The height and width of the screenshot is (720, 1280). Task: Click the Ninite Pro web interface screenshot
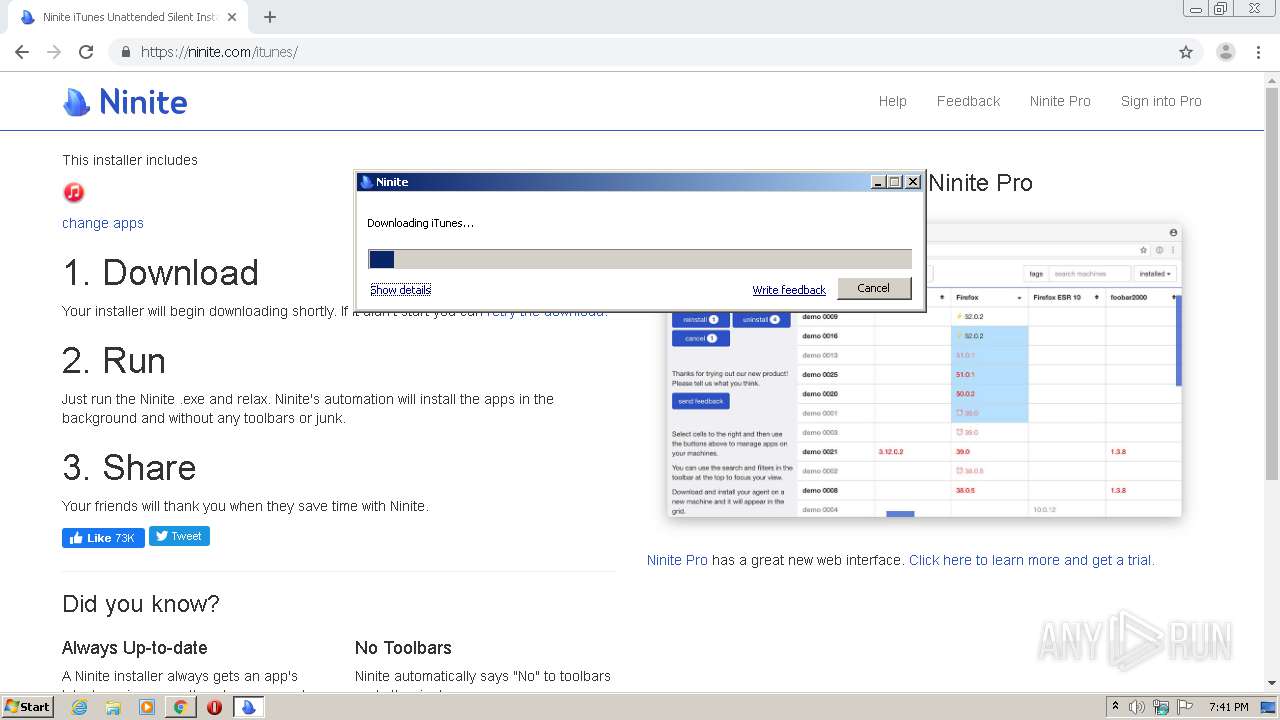[924, 370]
